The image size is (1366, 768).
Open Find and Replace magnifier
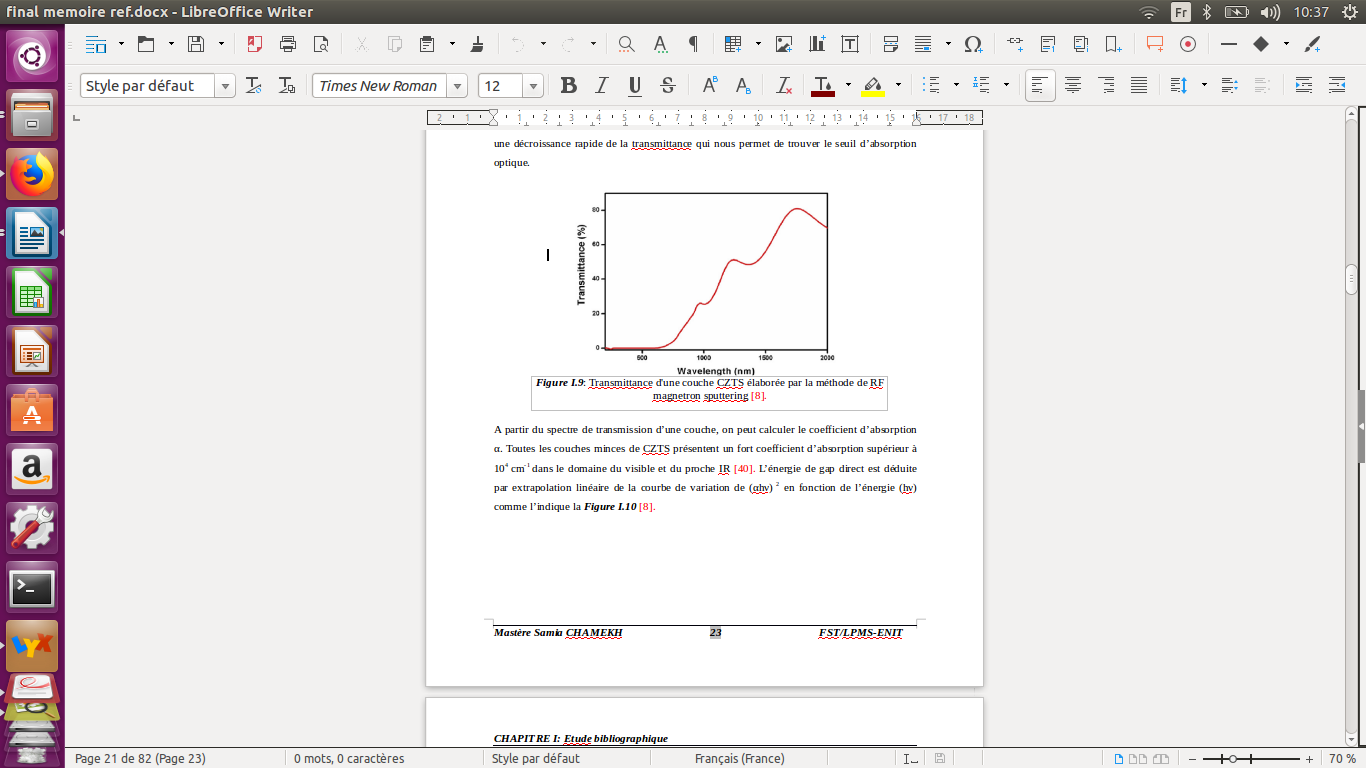626,44
